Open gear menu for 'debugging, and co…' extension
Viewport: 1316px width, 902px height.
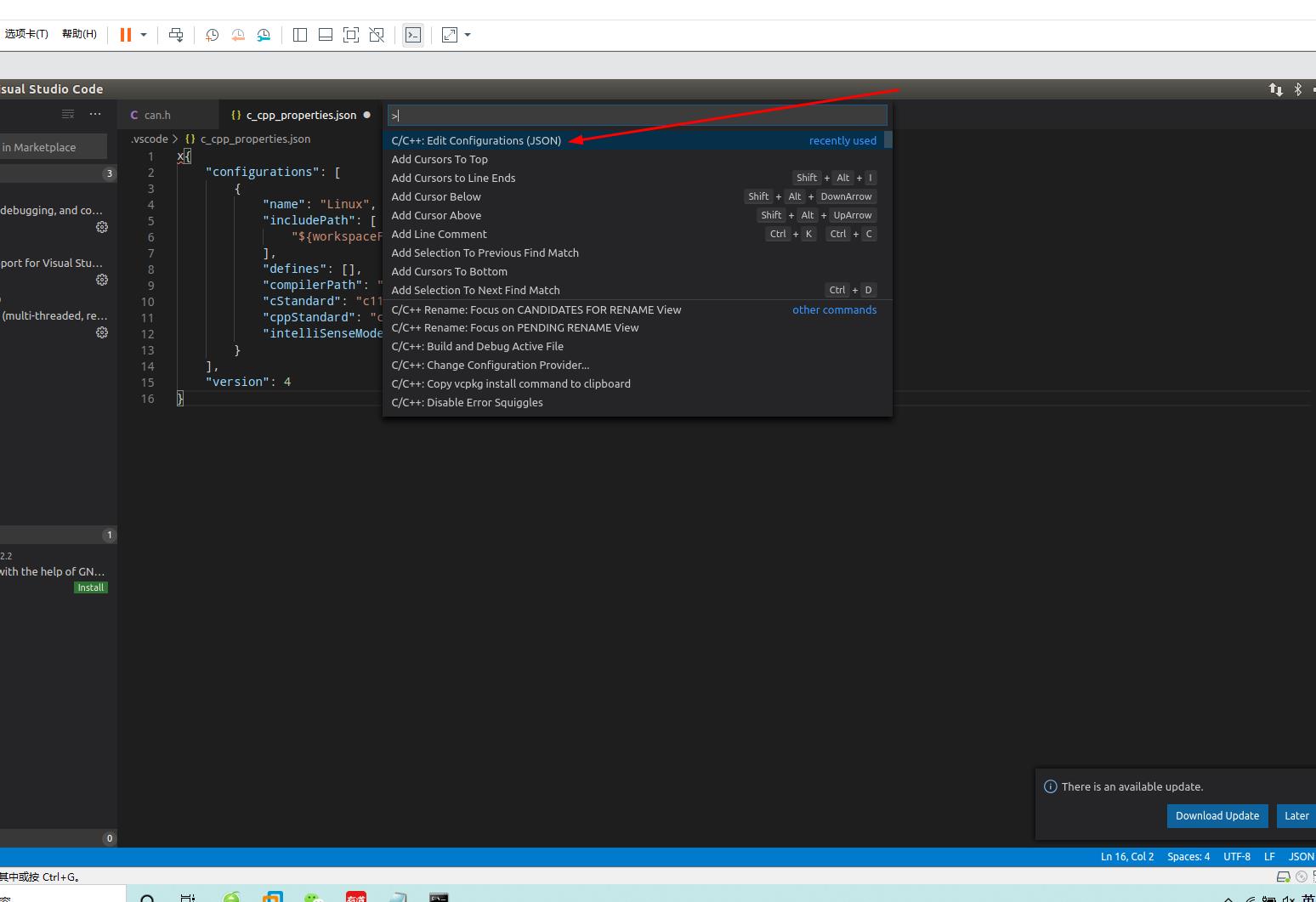[102, 227]
